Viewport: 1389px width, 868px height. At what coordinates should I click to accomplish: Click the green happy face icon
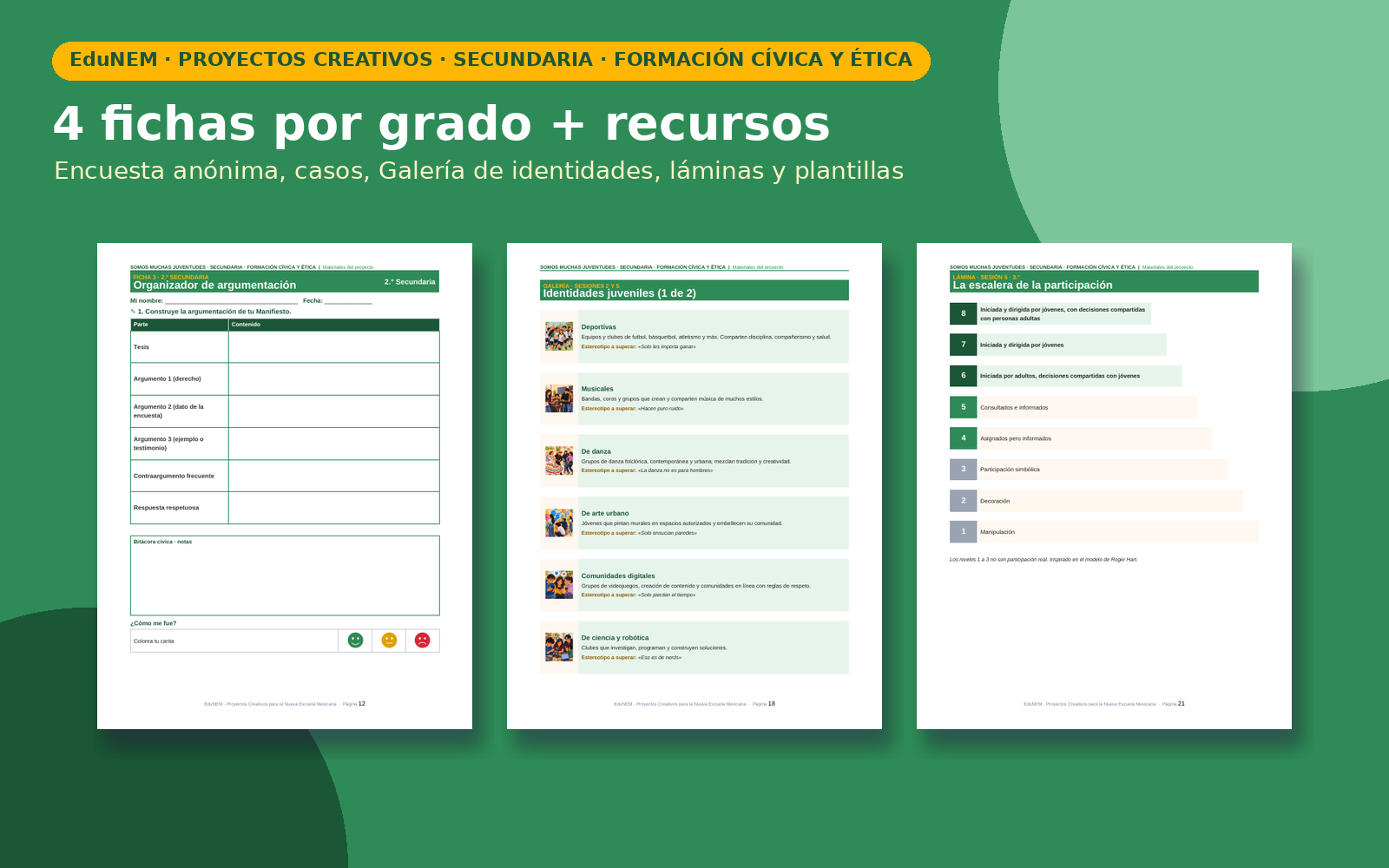[355, 640]
